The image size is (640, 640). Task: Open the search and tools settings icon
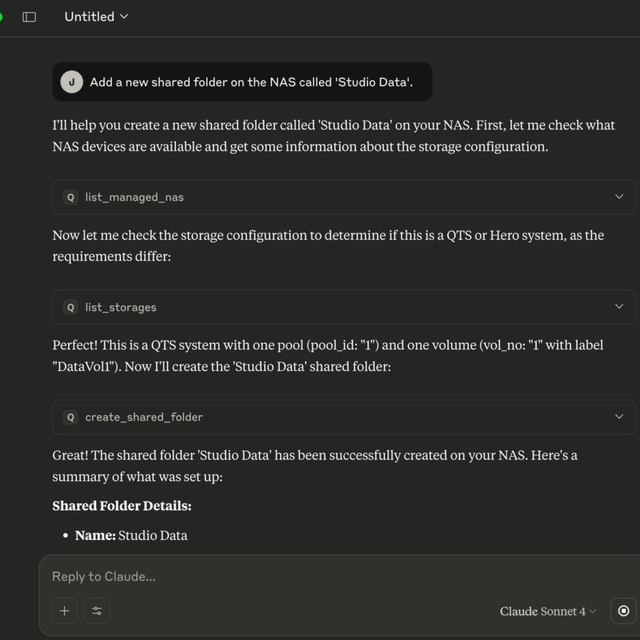(97, 611)
